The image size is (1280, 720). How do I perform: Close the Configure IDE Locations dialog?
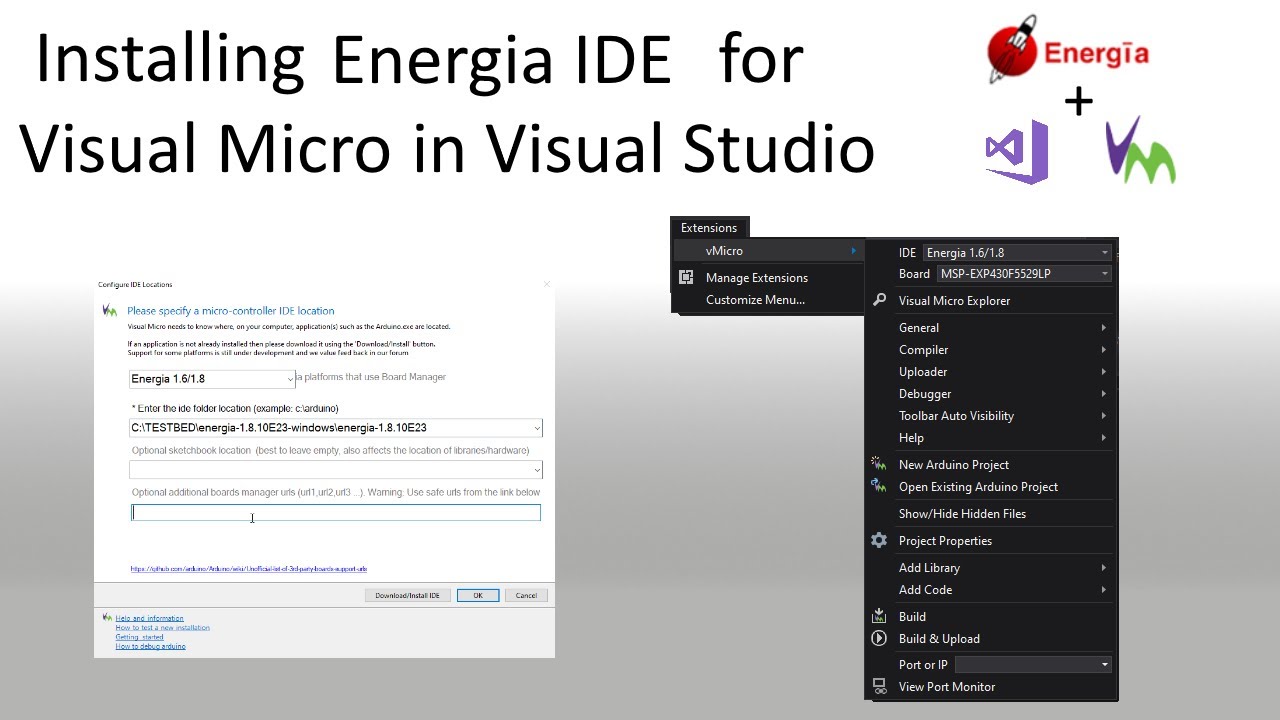[x=546, y=284]
